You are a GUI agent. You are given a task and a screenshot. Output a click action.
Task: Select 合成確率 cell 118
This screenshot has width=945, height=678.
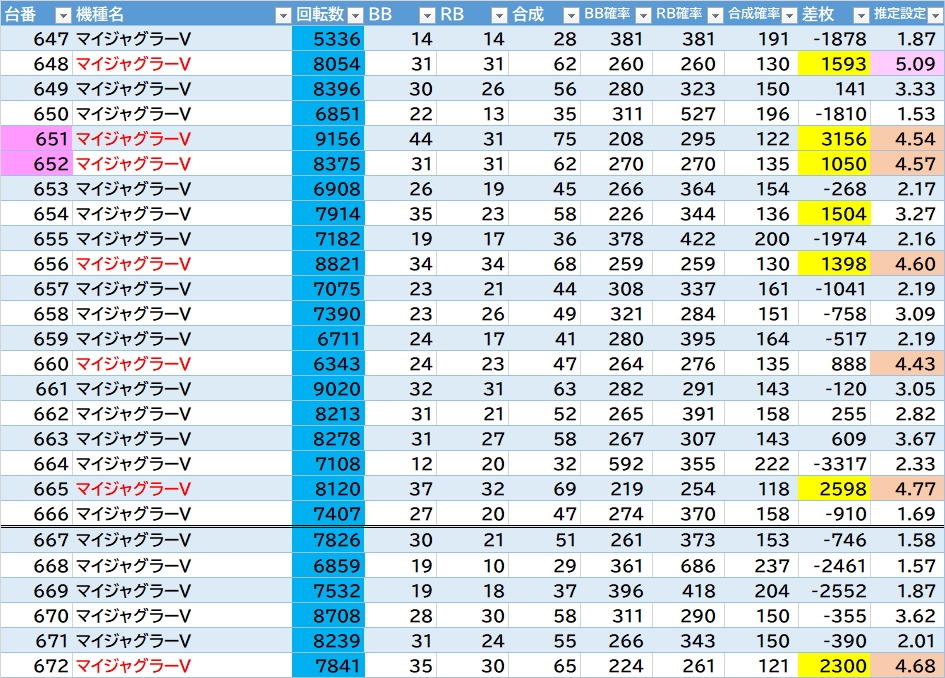click(762, 489)
